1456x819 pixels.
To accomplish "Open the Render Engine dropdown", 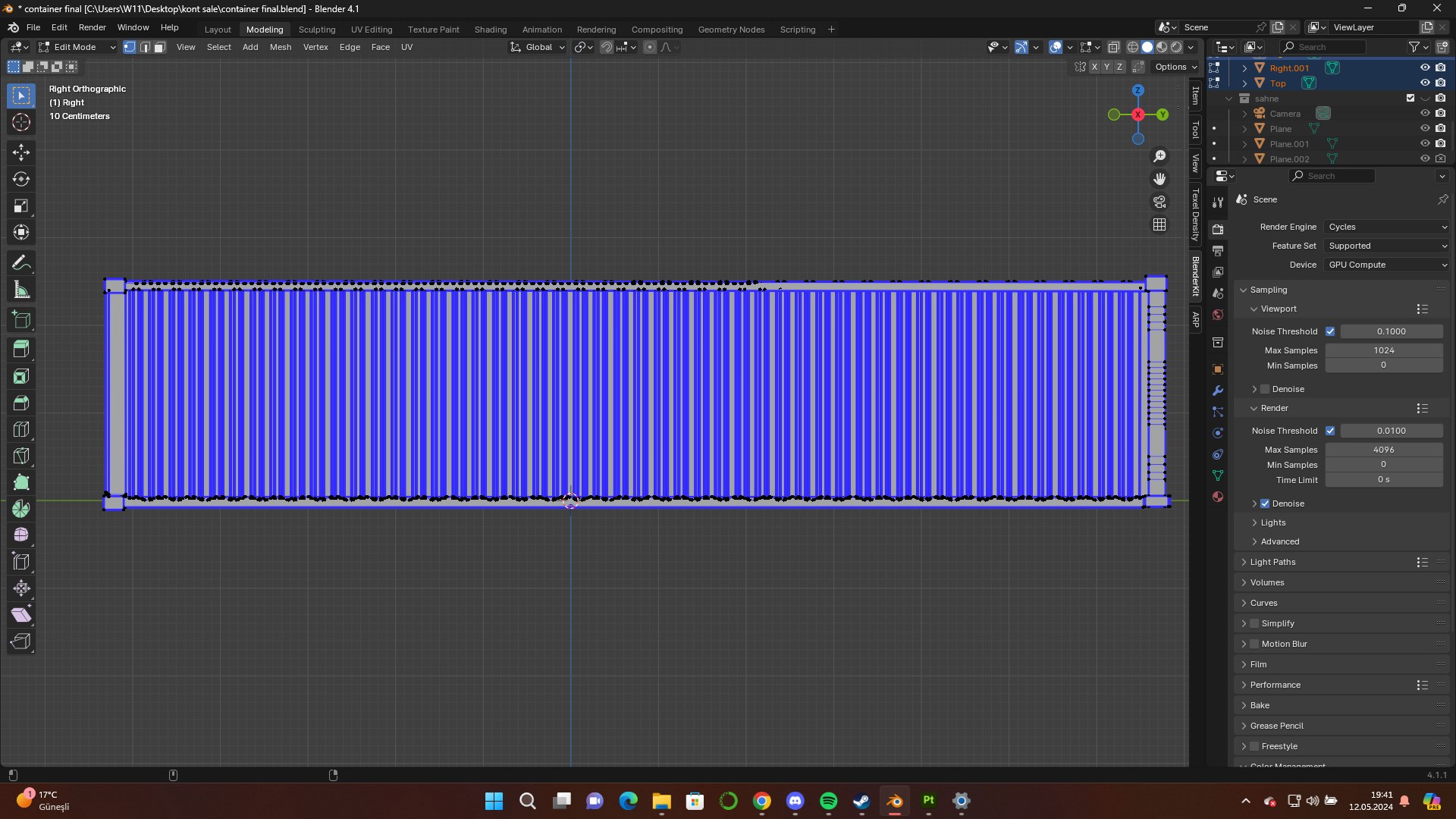I will [x=1387, y=227].
